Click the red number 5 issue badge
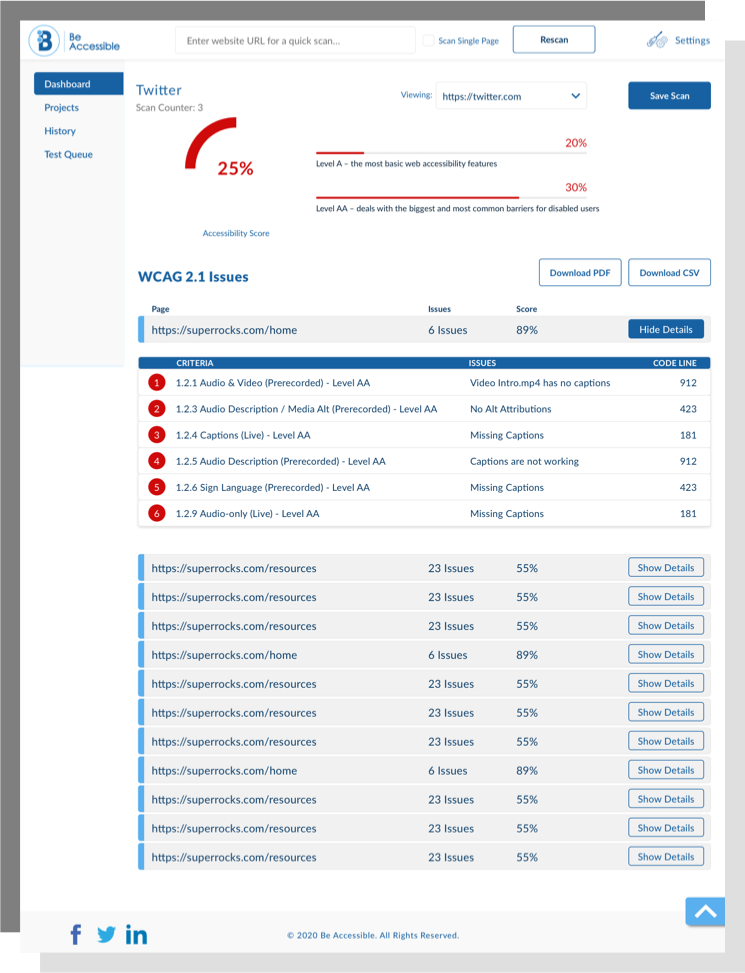The width and height of the screenshot is (745, 973). point(157,487)
